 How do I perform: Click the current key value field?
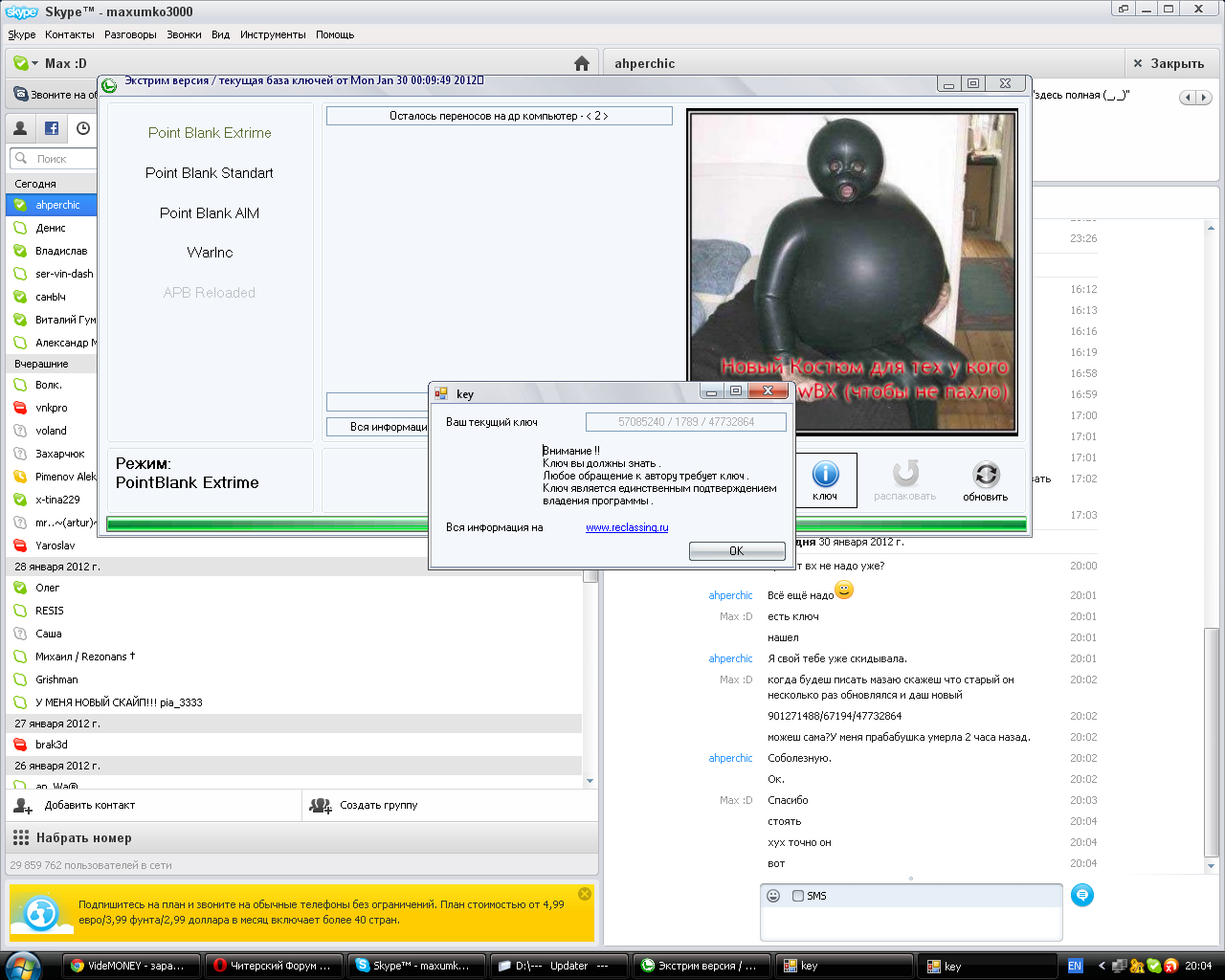pos(686,422)
